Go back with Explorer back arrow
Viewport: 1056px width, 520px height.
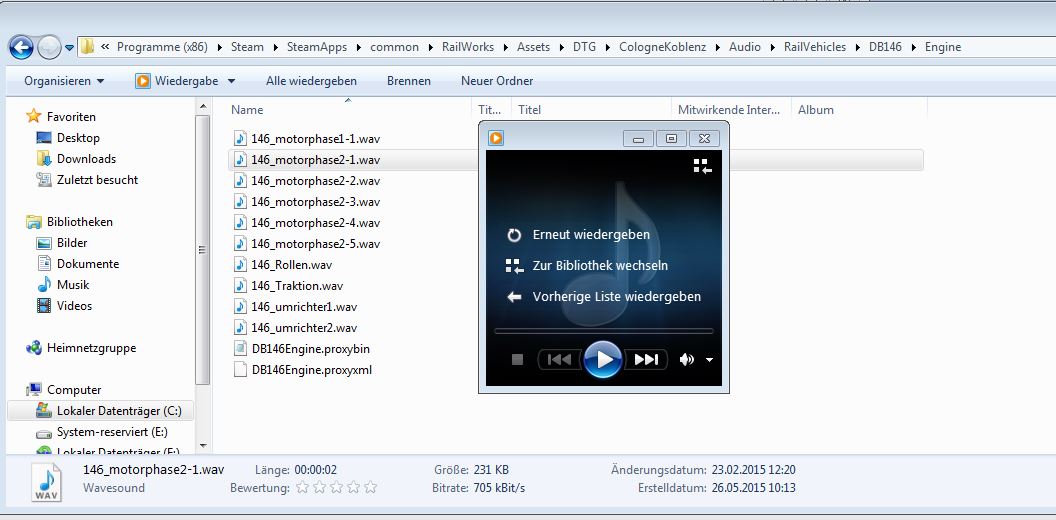[21, 47]
